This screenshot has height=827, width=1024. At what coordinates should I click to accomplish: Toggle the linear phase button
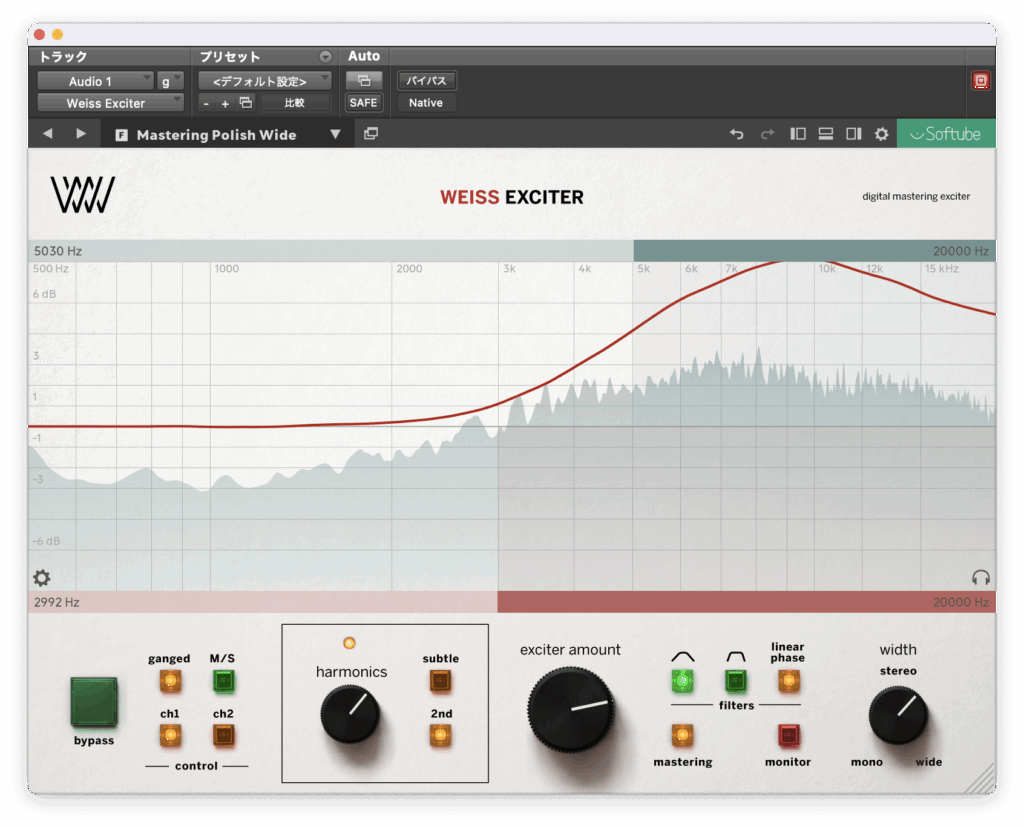pos(788,681)
